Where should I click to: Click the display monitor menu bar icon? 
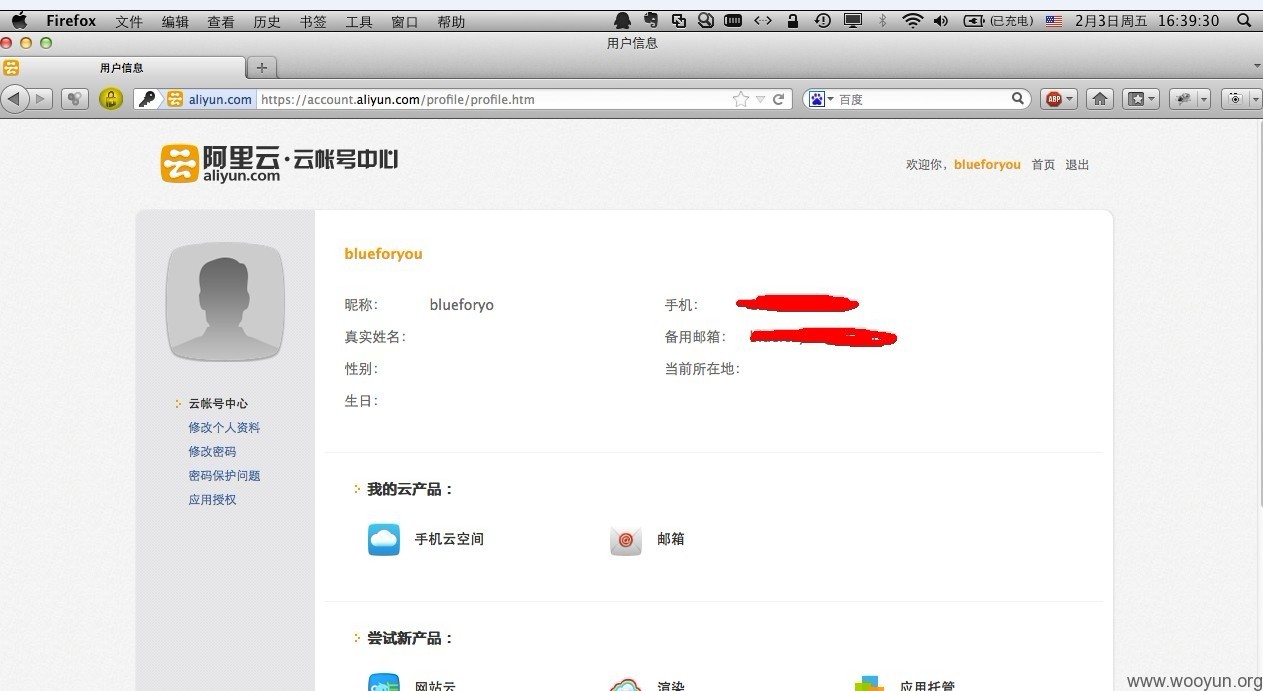[853, 20]
